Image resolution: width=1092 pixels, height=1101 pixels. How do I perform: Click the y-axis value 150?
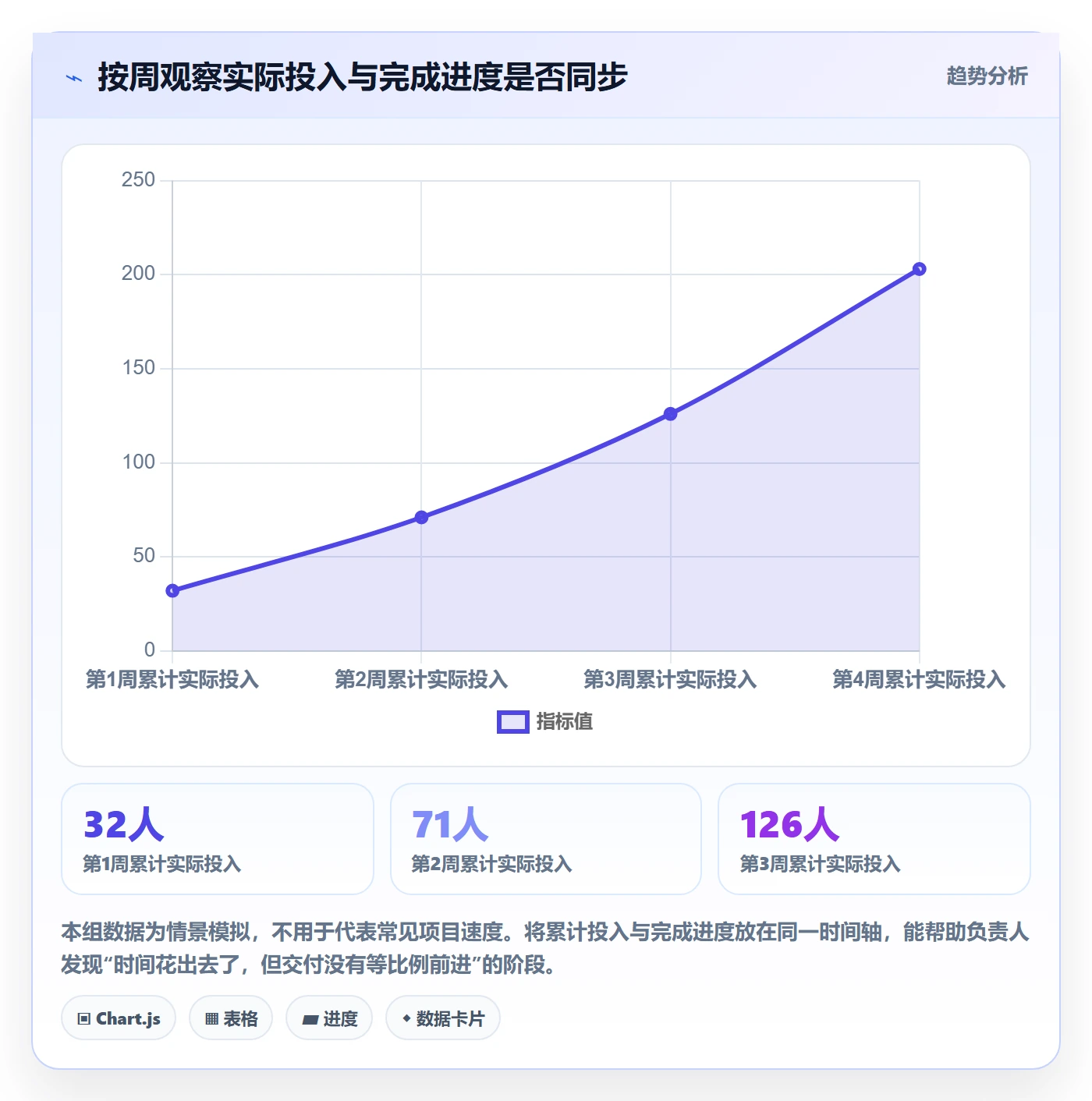(x=138, y=368)
